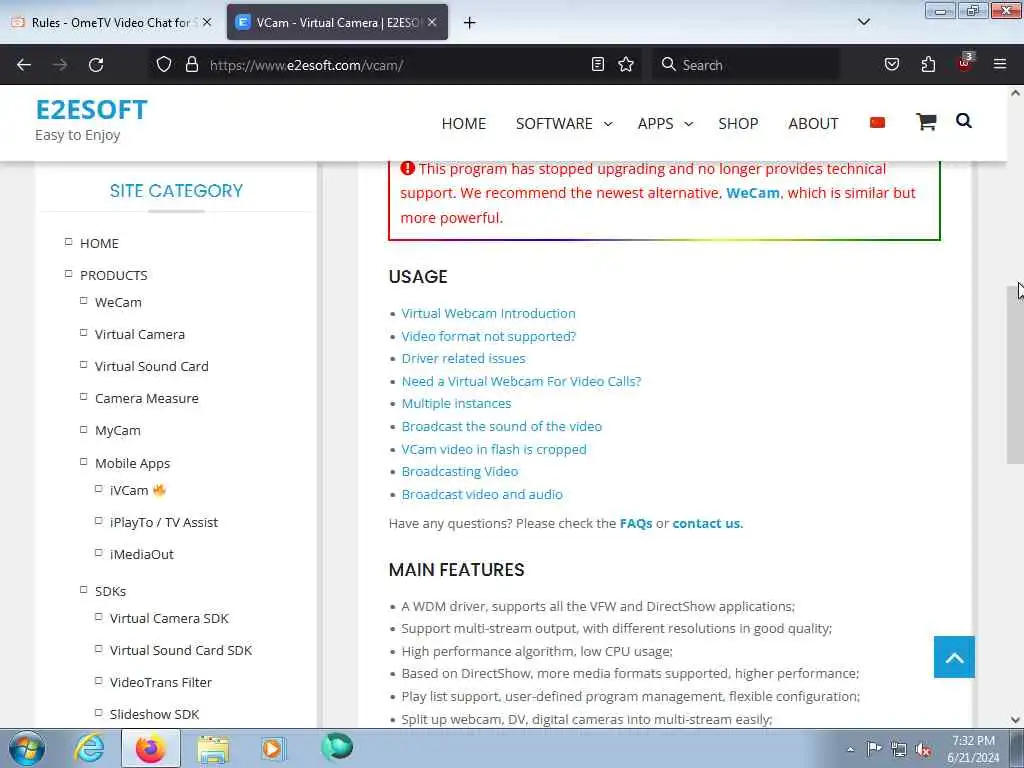
Task: Open the FAQs link
Action: tap(635, 524)
